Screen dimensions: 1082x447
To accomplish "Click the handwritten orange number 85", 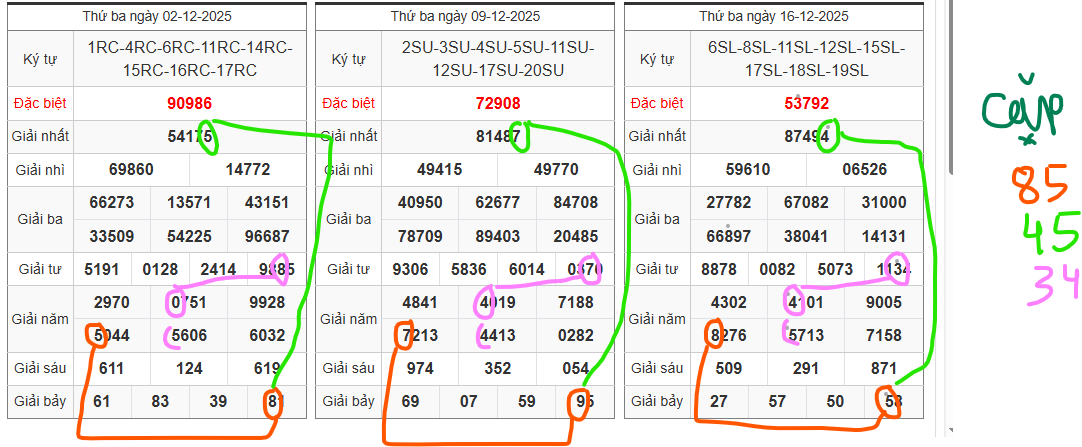I will [1029, 186].
